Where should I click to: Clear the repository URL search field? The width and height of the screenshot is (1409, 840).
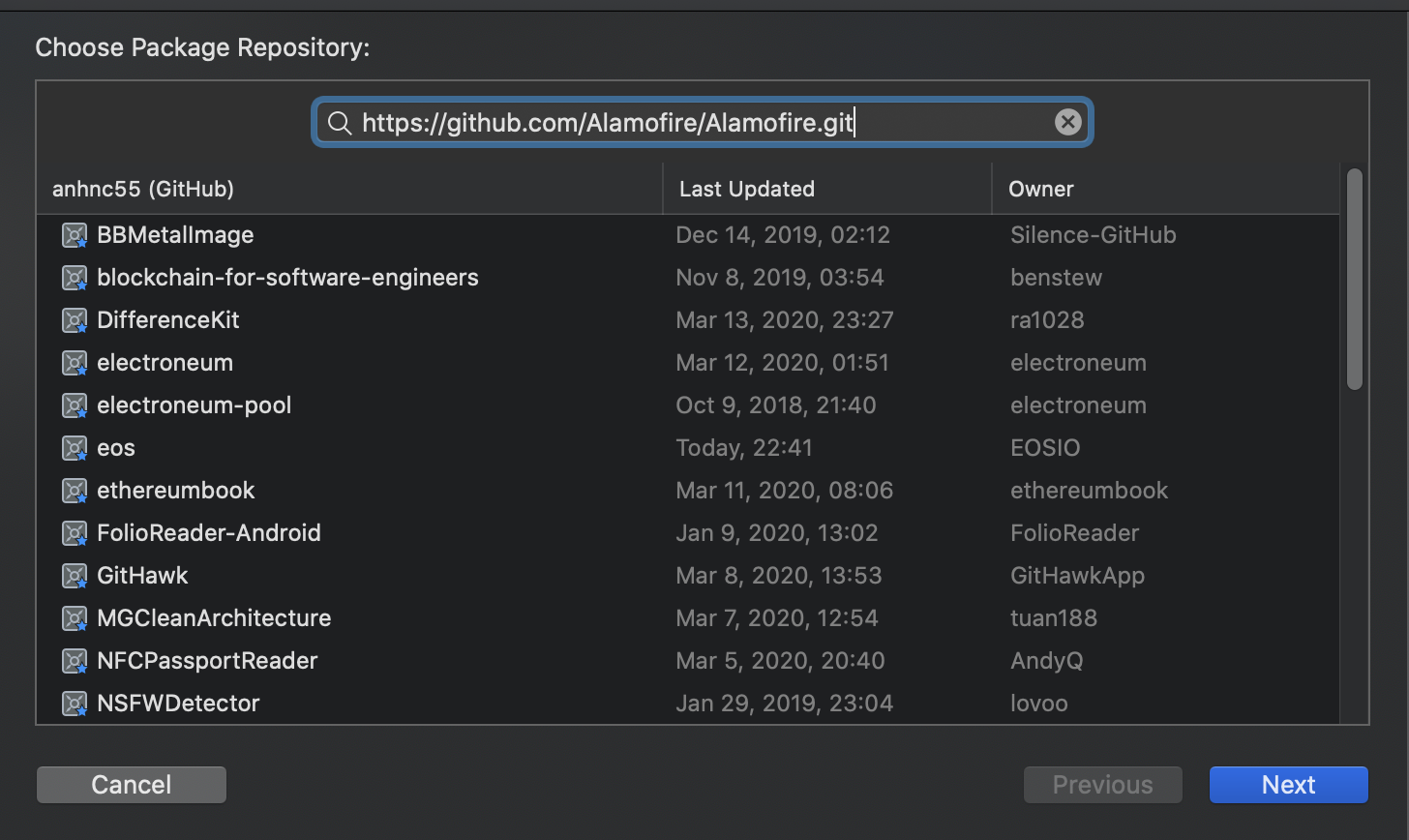coord(1067,122)
